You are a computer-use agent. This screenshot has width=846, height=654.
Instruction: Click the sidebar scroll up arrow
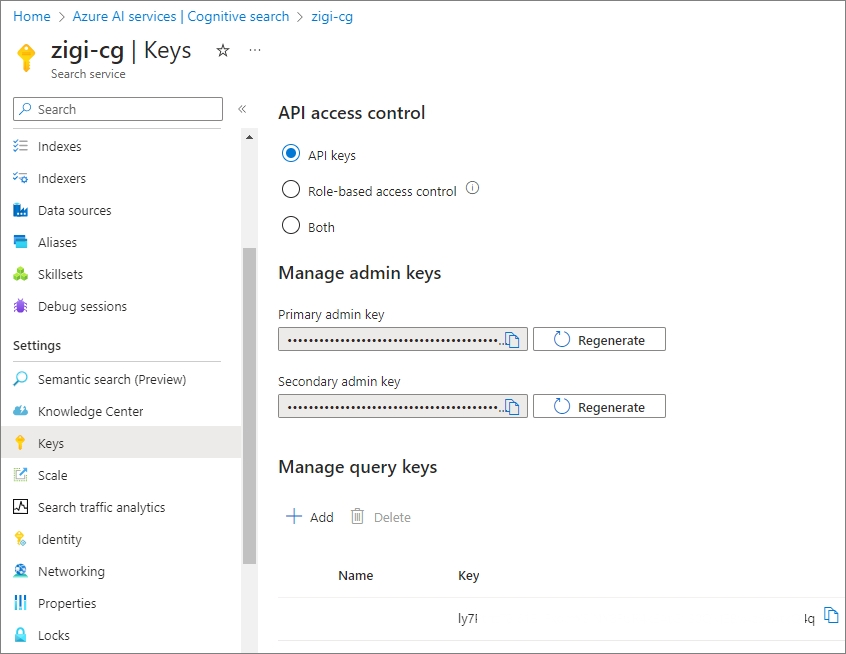coord(249,137)
